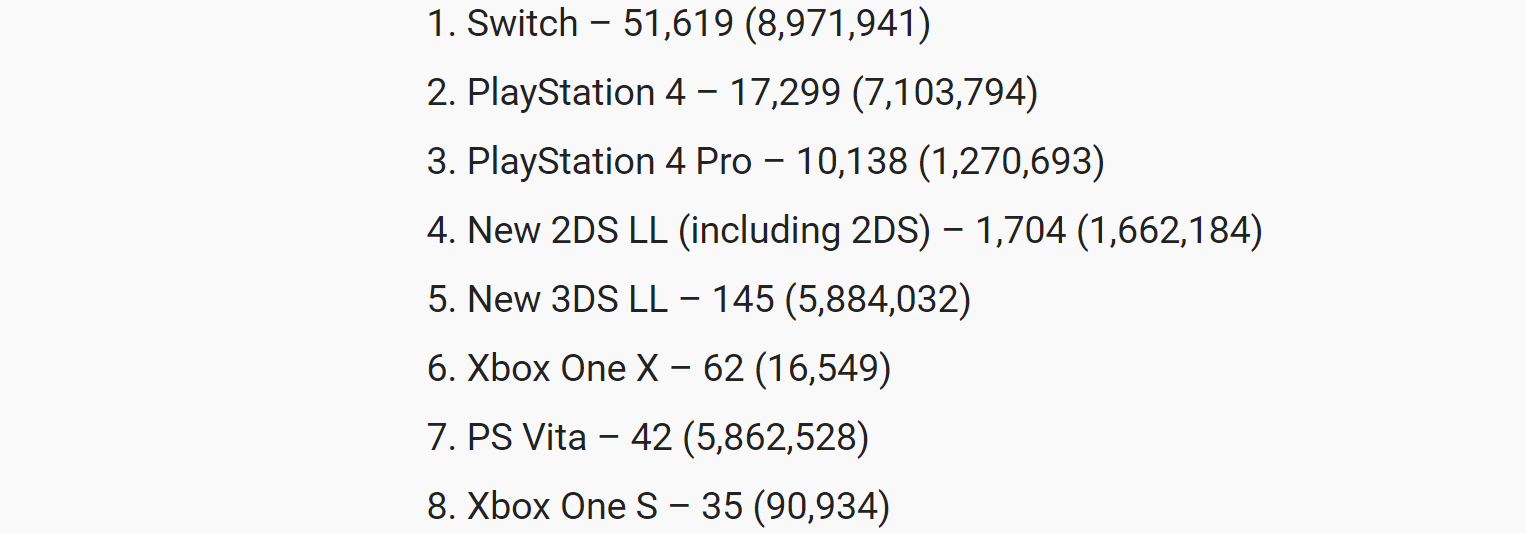Viewport: 1526px width, 533px height.
Task: Click the word Switch in item 1
Action: [523, 24]
